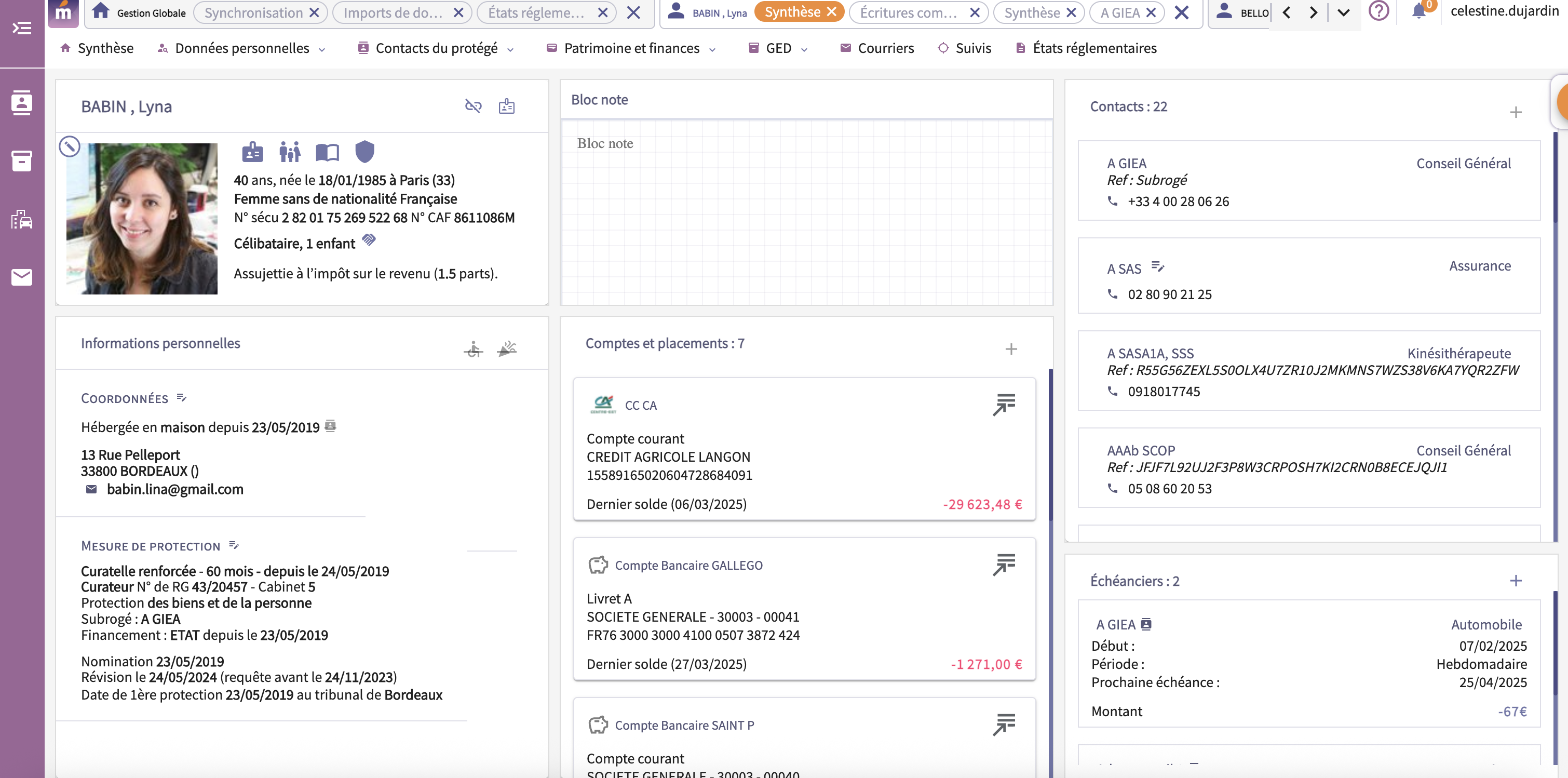Navigate to next tab group arrow

[1313, 13]
